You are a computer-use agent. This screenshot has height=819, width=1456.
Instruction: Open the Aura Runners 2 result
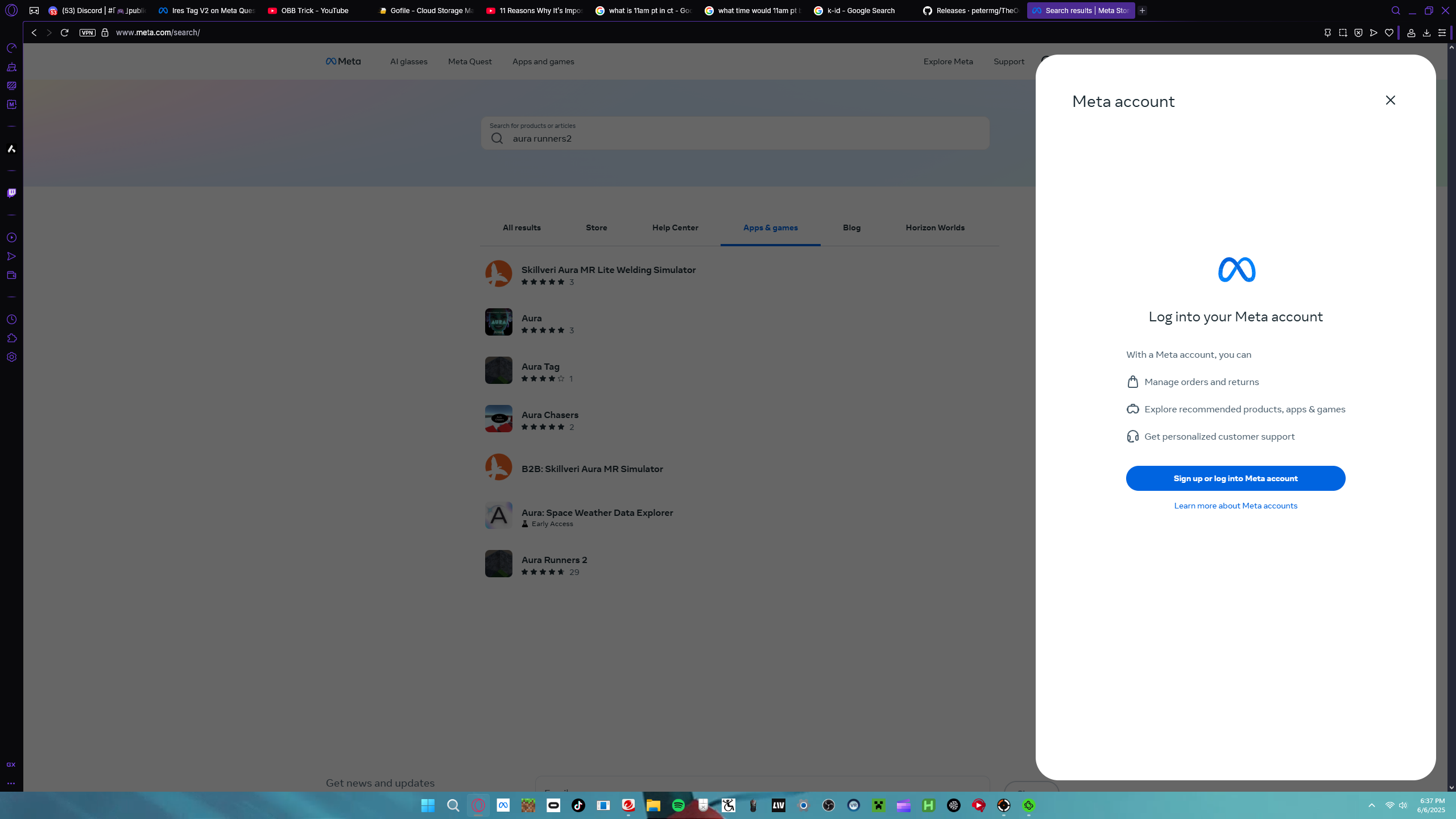click(x=554, y=560)
